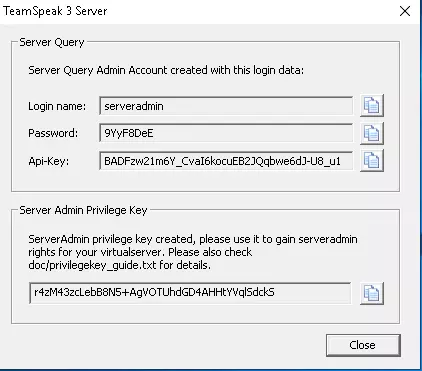The image size is (422, 371).
Task: Click the Close button
Action: (363, 345)
